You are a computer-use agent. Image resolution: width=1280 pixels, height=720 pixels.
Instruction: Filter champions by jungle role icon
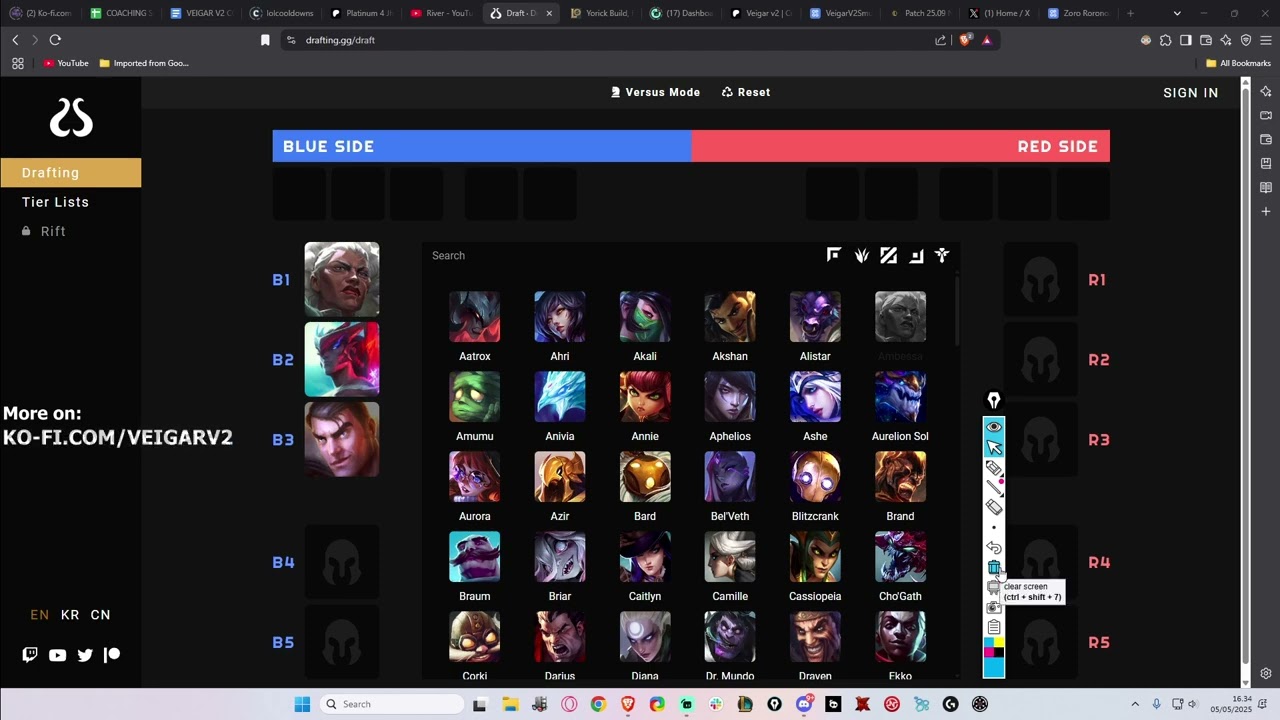tap(862, 256)
